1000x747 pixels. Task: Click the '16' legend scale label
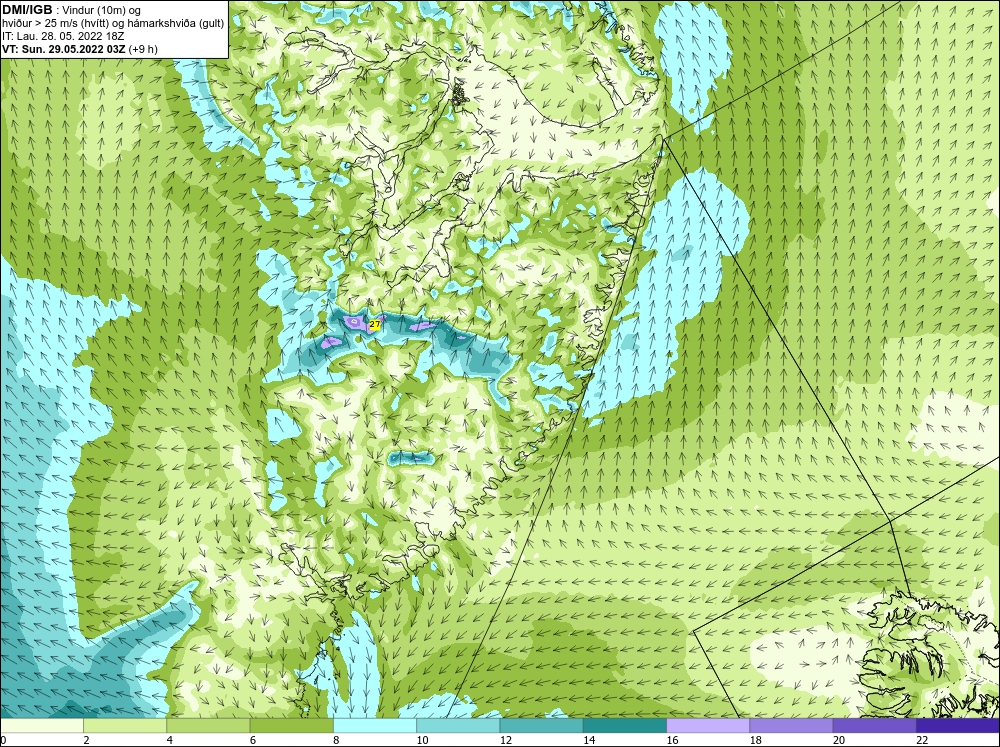[672, 740]
